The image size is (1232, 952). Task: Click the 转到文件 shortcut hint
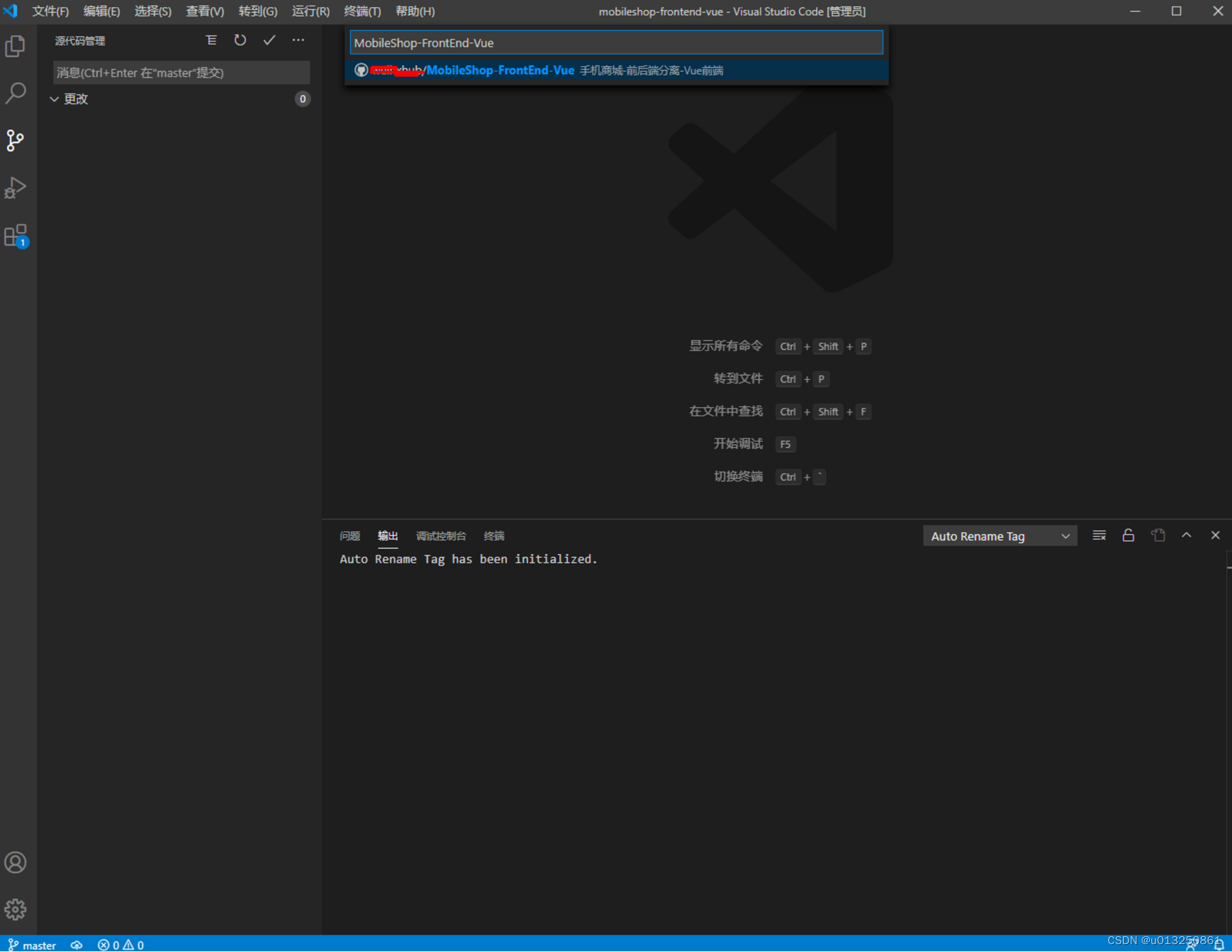738,379
